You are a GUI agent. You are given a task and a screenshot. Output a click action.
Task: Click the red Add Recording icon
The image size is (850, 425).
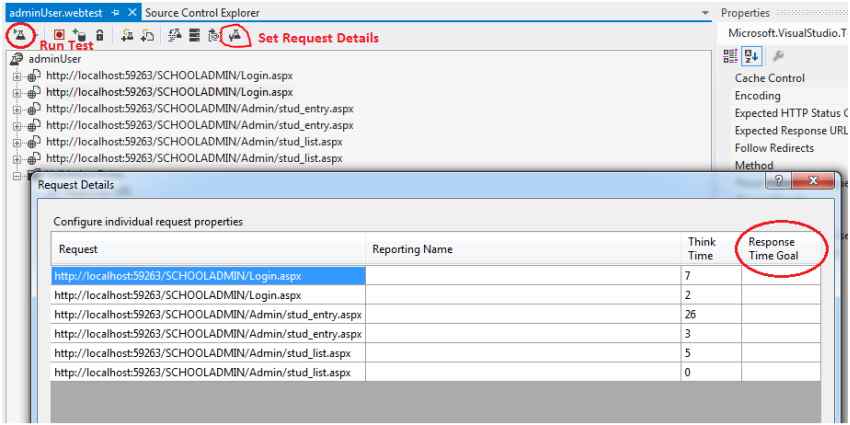coord(59,35)
